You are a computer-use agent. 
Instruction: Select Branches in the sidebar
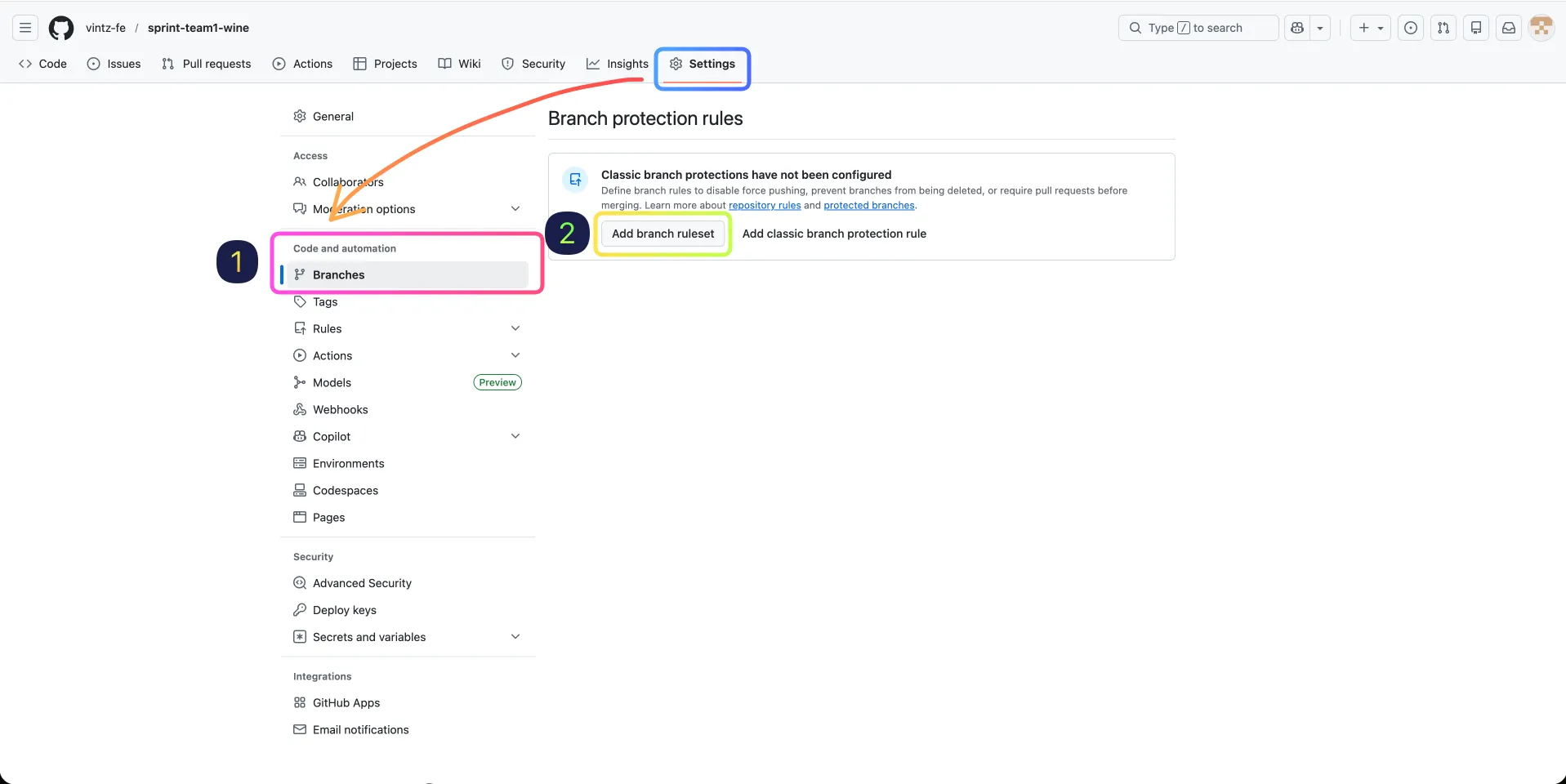pyautogui.click(x=408, y=275)
